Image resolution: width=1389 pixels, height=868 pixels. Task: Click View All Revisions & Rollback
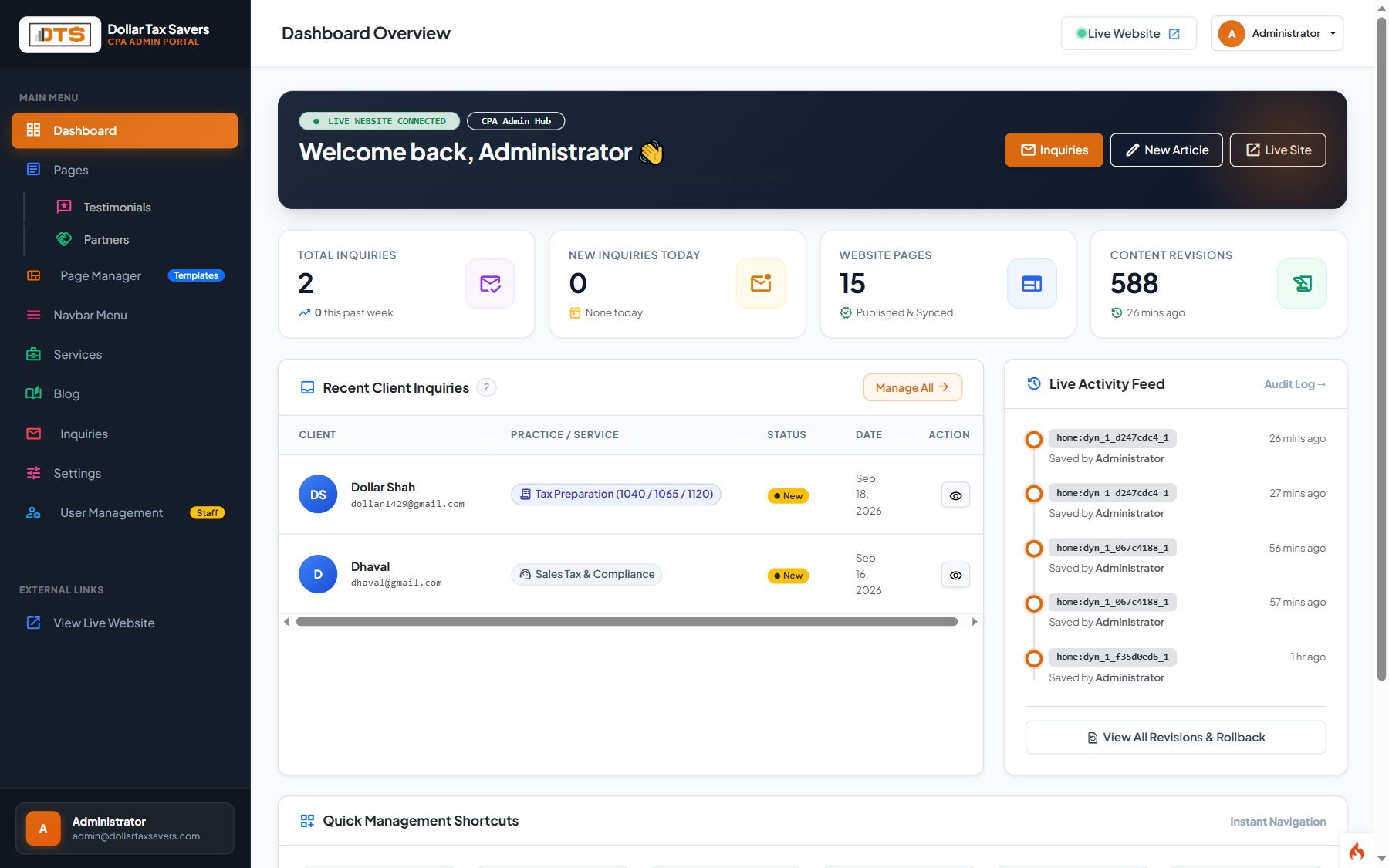(1175, 737)
